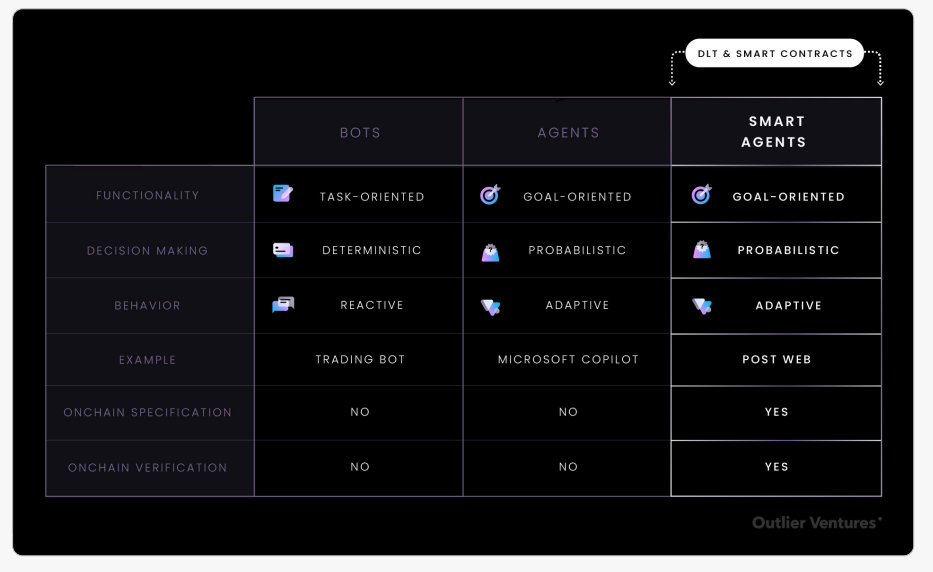This screenshot has width=933, height=572.
Task: Click the probabilistic icon in Smart Agents column
Action: 702,250
